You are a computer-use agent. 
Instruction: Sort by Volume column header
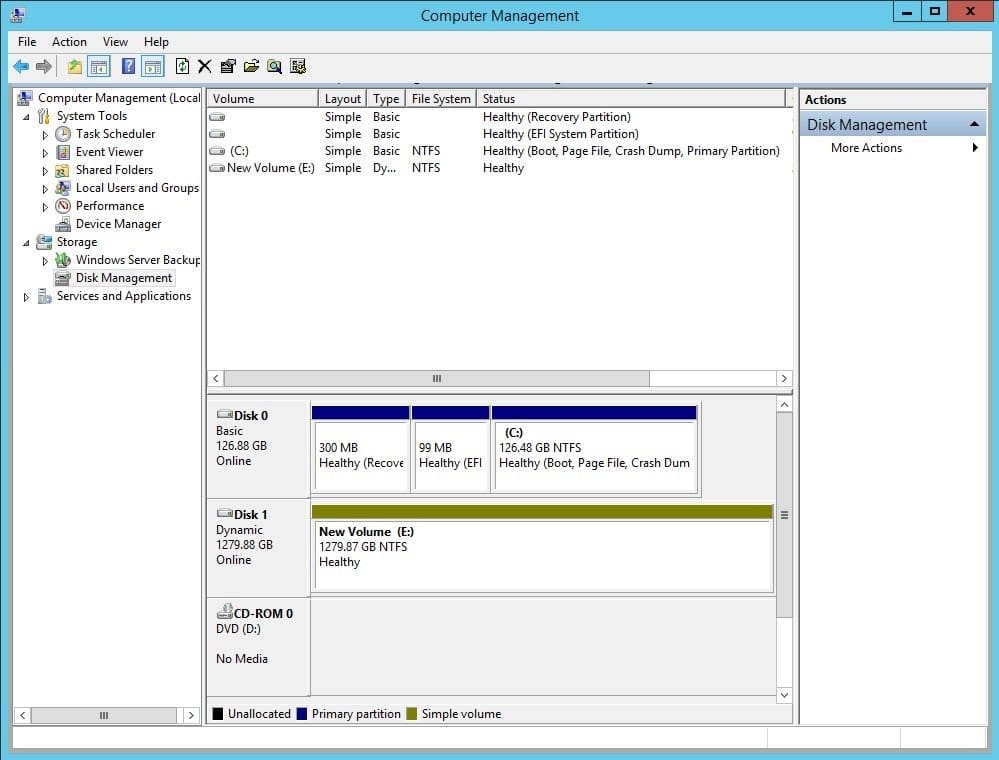[262, 99]
